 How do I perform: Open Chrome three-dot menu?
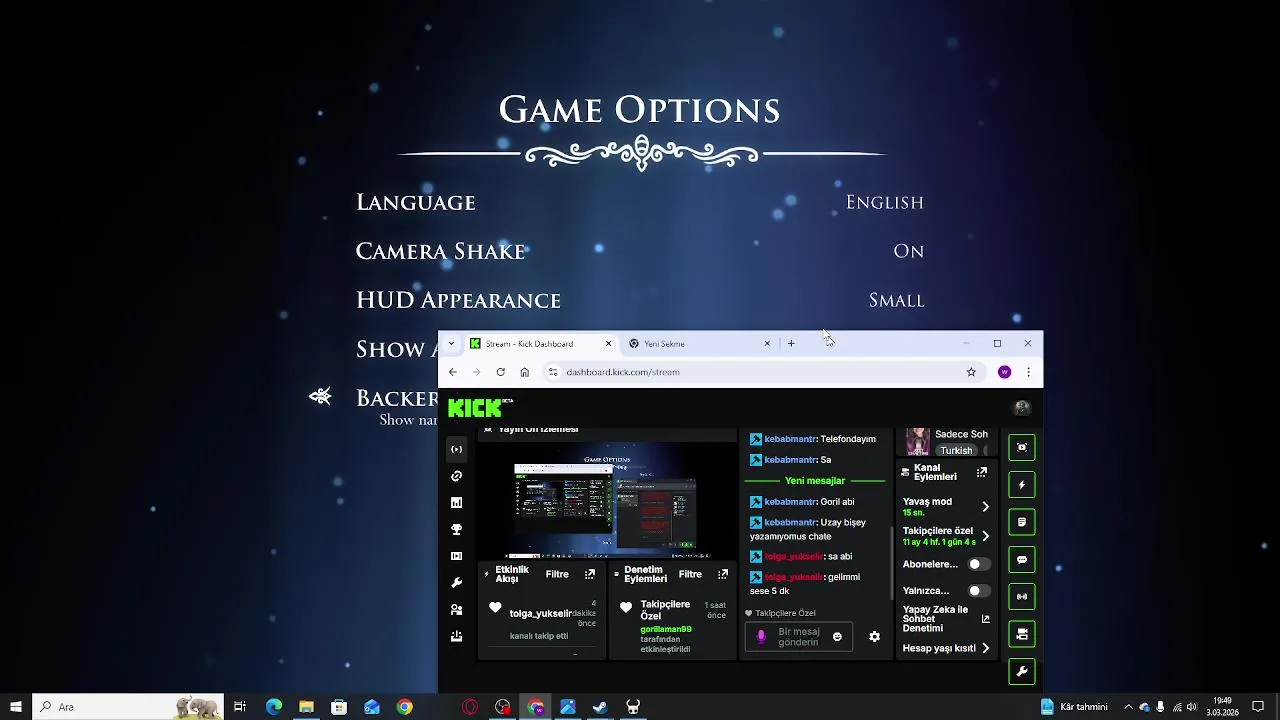pos(1028,372)
